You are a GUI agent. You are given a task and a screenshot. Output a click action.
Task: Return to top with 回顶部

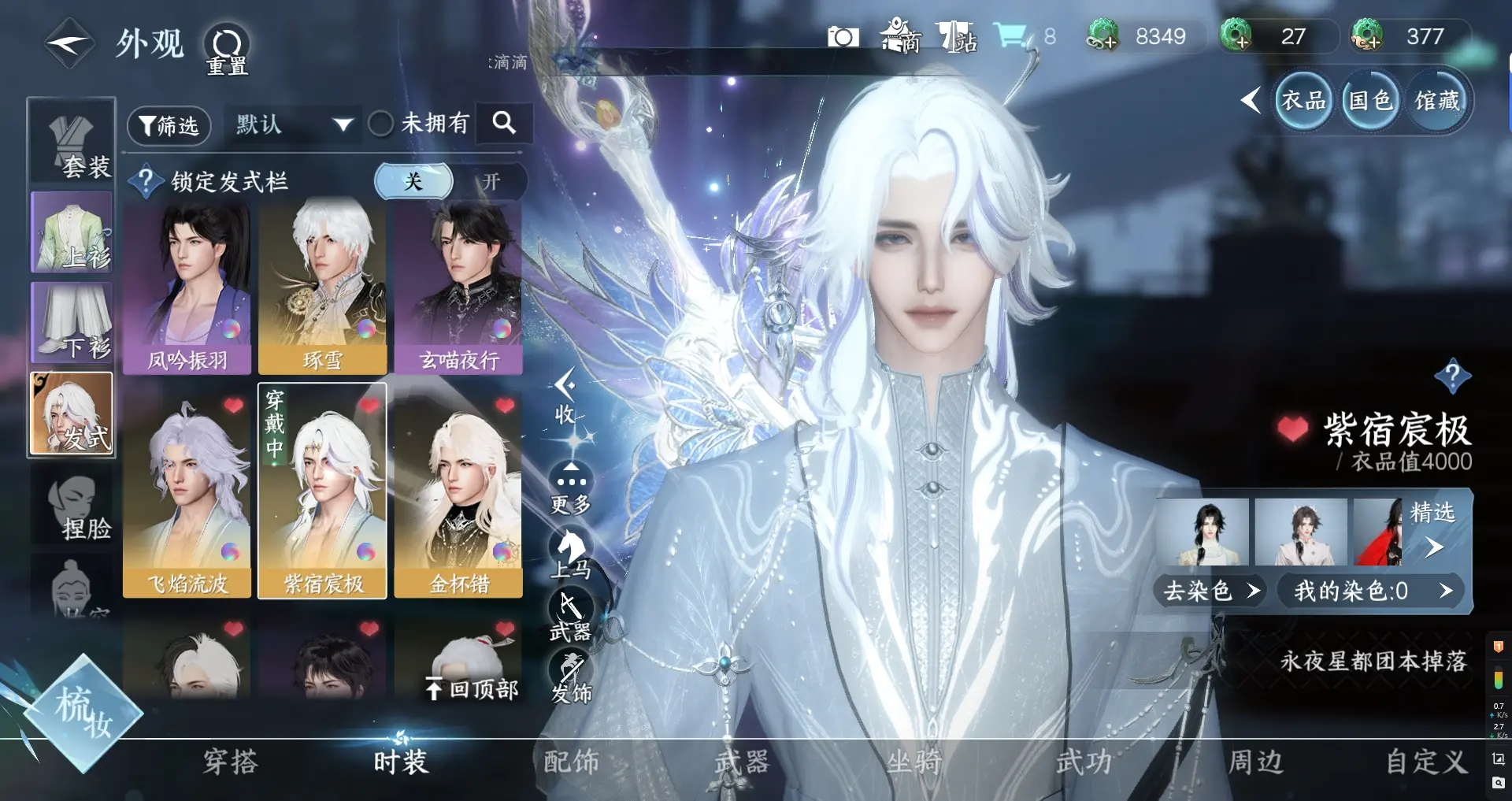[472, 689]
